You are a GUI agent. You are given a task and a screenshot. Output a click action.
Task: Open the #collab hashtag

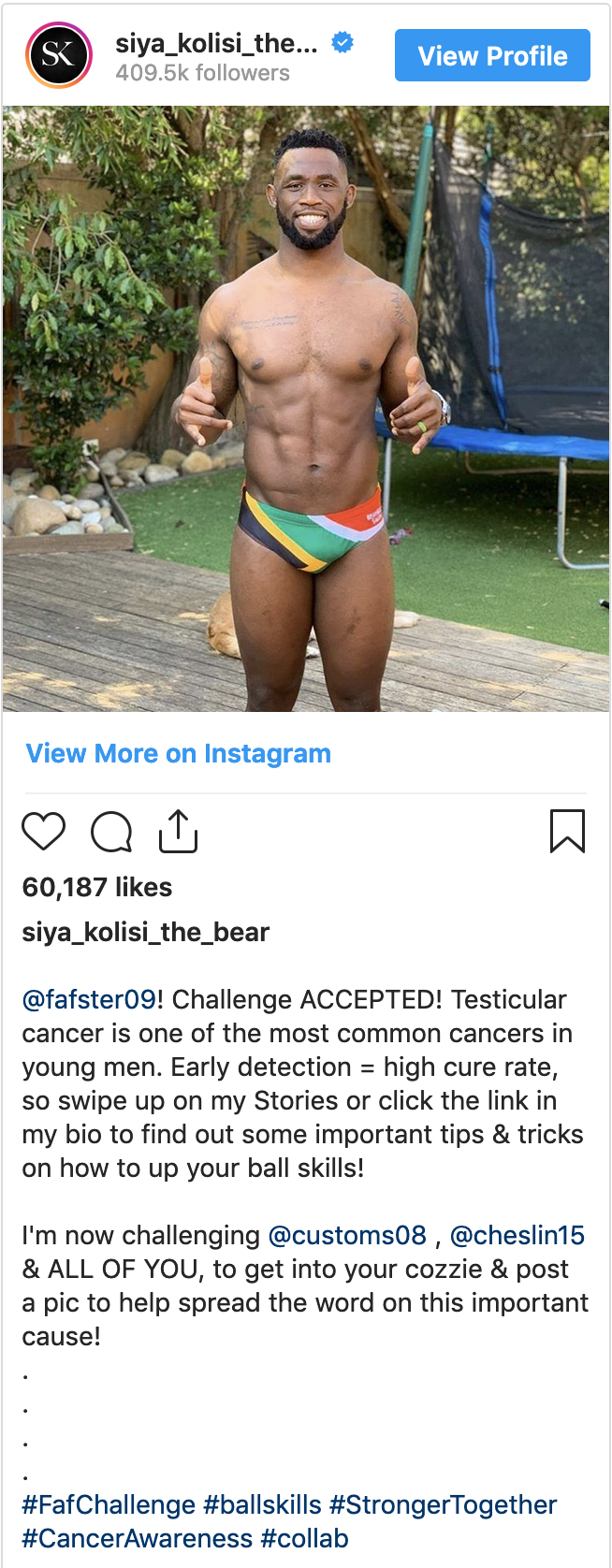coord(304,1538)
